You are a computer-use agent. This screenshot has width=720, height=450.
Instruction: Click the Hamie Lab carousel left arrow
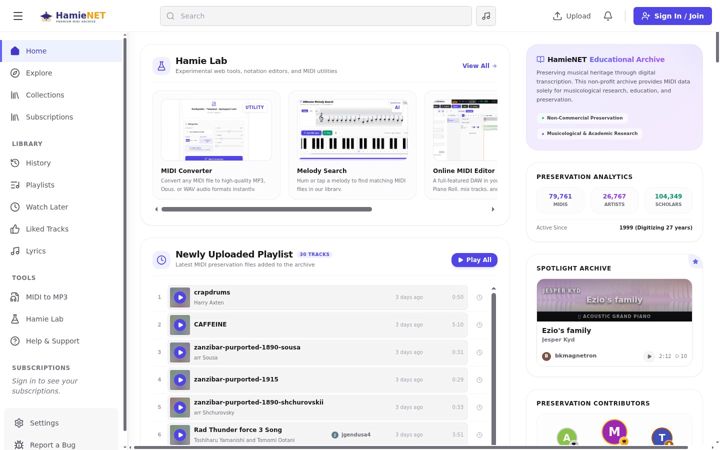click(x=157, y=209)
